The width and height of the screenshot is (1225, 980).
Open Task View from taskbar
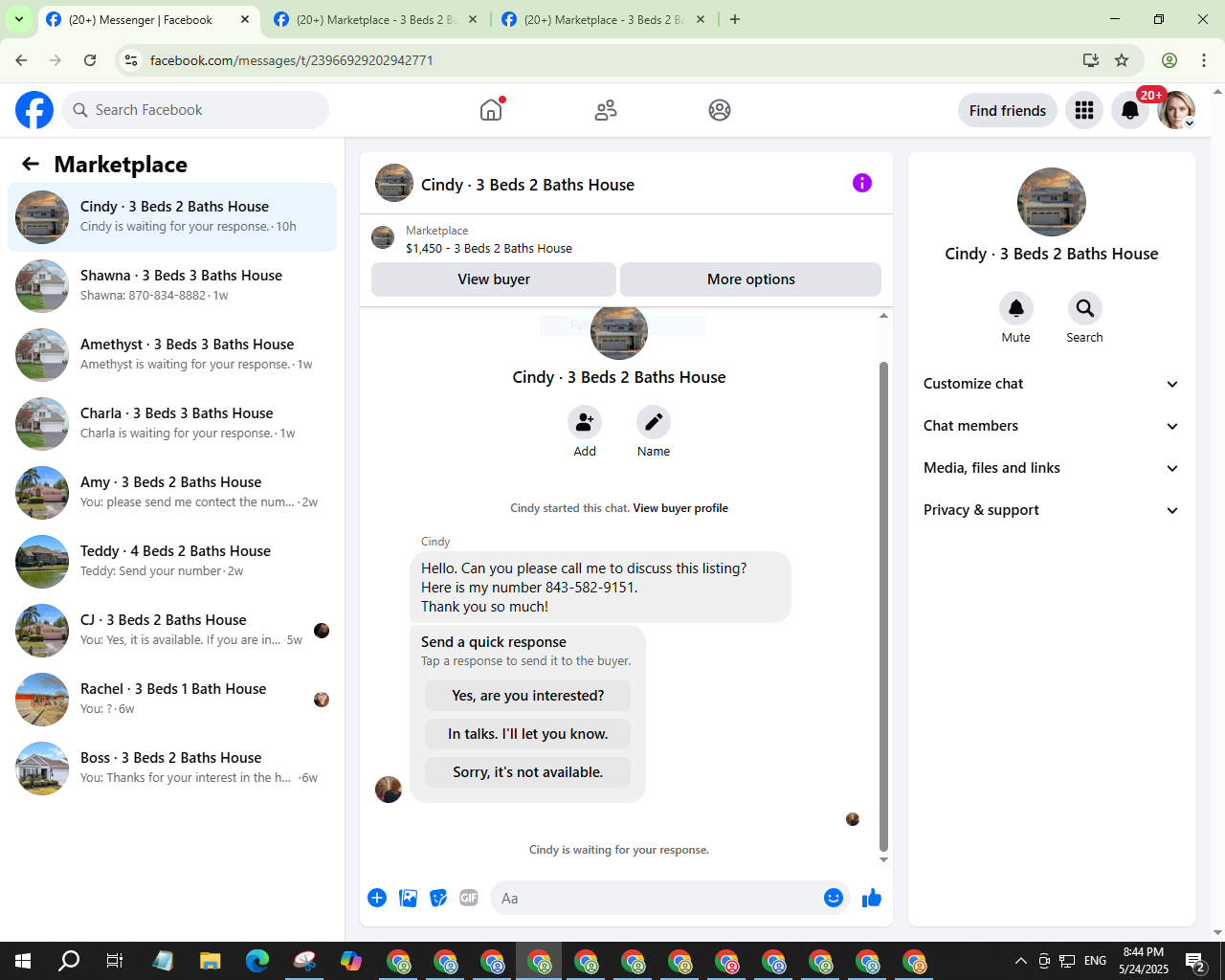pos(115,961)
